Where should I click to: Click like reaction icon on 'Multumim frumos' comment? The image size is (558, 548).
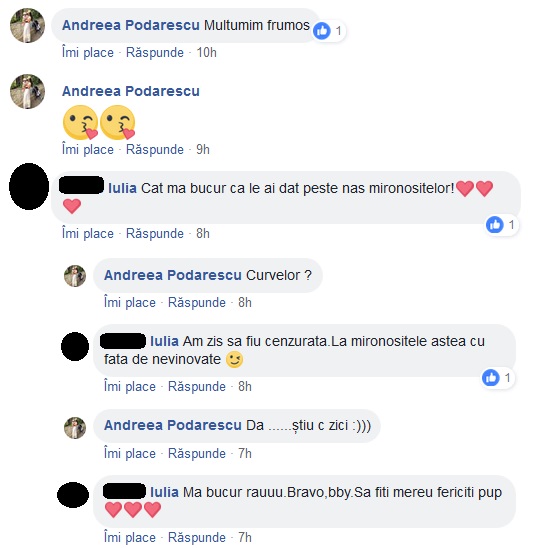click(322, 31)
